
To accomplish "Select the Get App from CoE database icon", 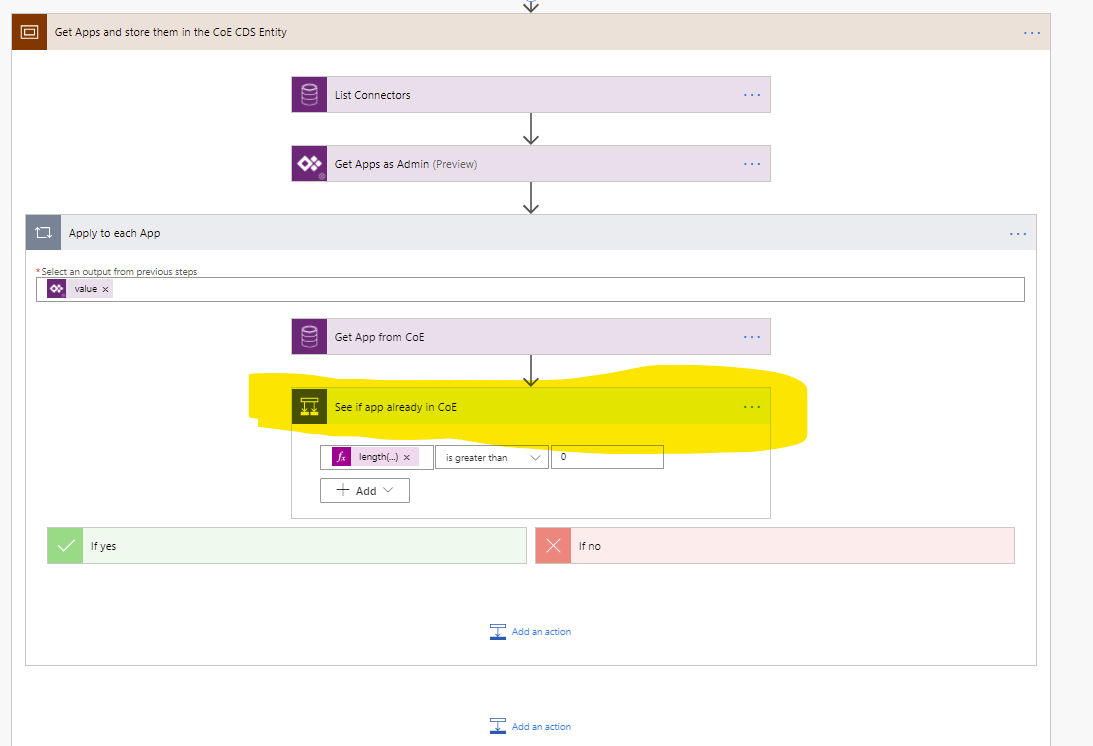I will click(x=309, y=336).
